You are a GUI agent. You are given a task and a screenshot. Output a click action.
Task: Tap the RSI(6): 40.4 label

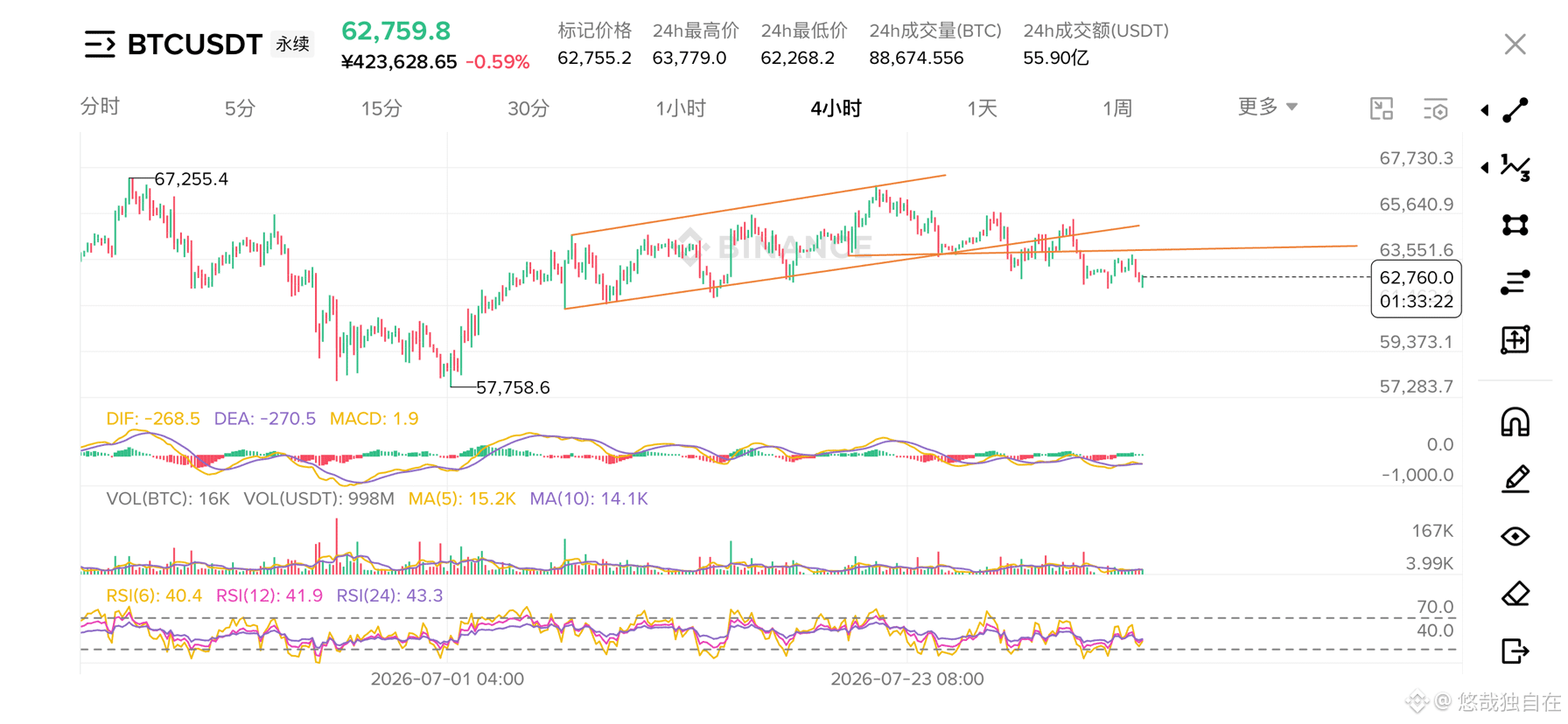(x=154, y=595)
